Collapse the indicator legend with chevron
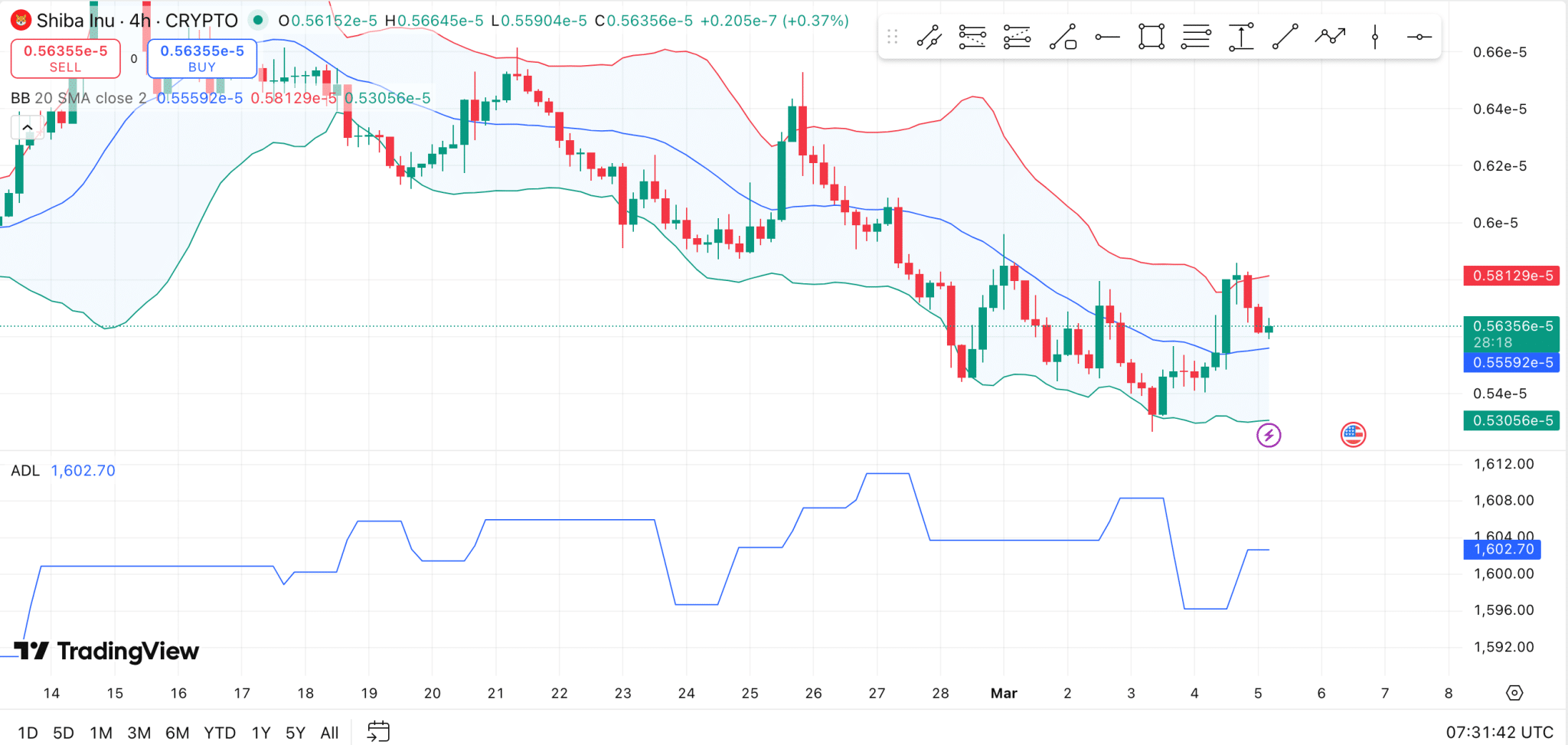This screenshot has width=1568, height=745. click(x=27, y=127)
